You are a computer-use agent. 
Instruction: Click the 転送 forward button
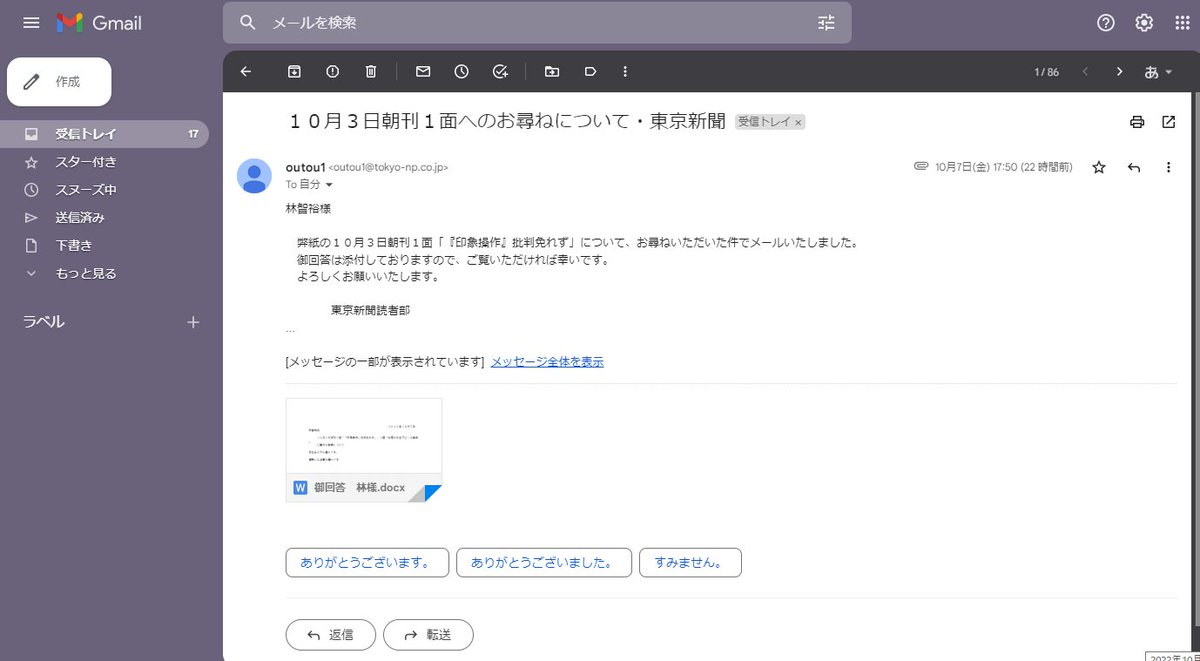click(428, 635)
